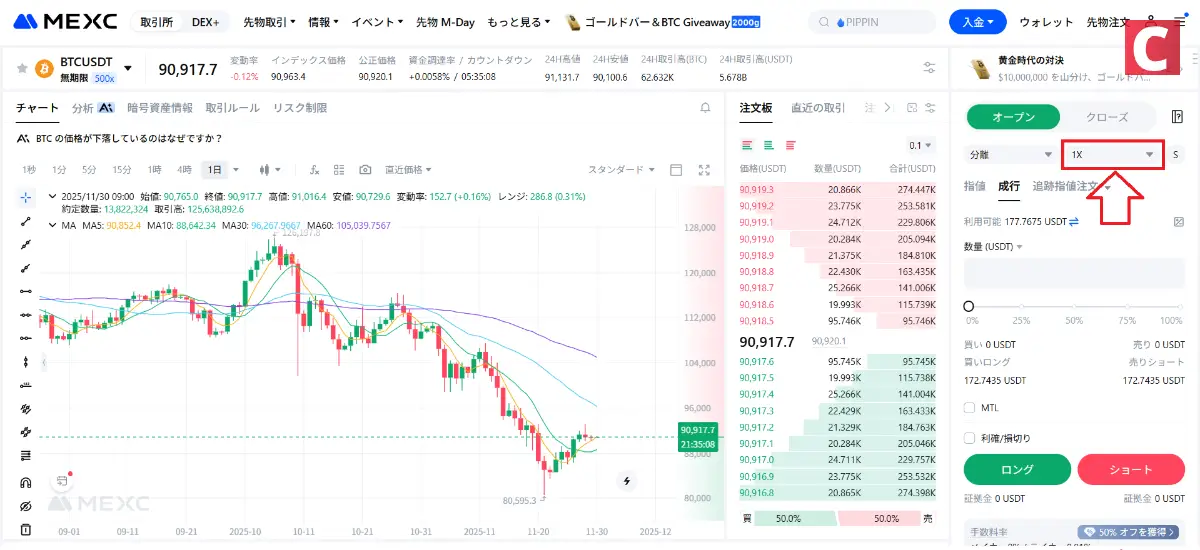
Task: Favorite BTCUSDT with the star icon
Action: [x=21, y=69]
